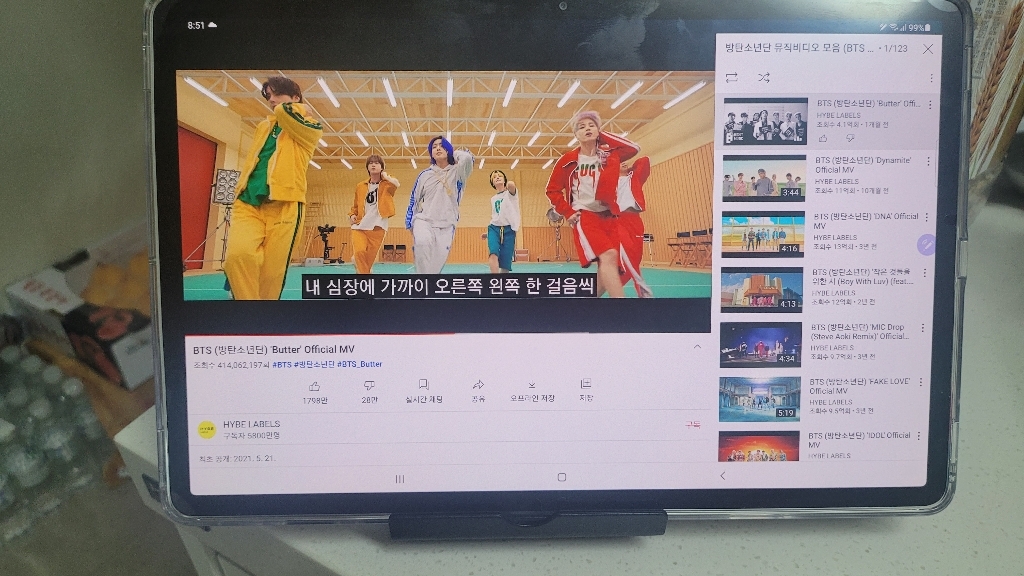Tap the #BTS hashtag link
1024x576 pixels.
point(281,365)
